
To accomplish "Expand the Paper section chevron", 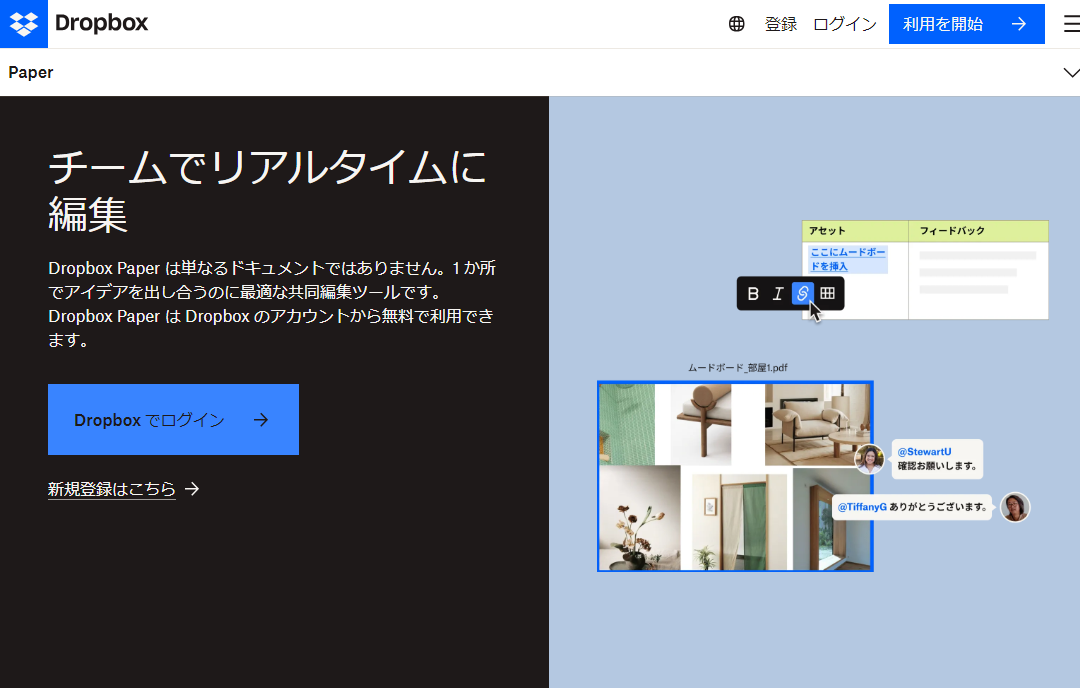I will [x=1071, y=72].
